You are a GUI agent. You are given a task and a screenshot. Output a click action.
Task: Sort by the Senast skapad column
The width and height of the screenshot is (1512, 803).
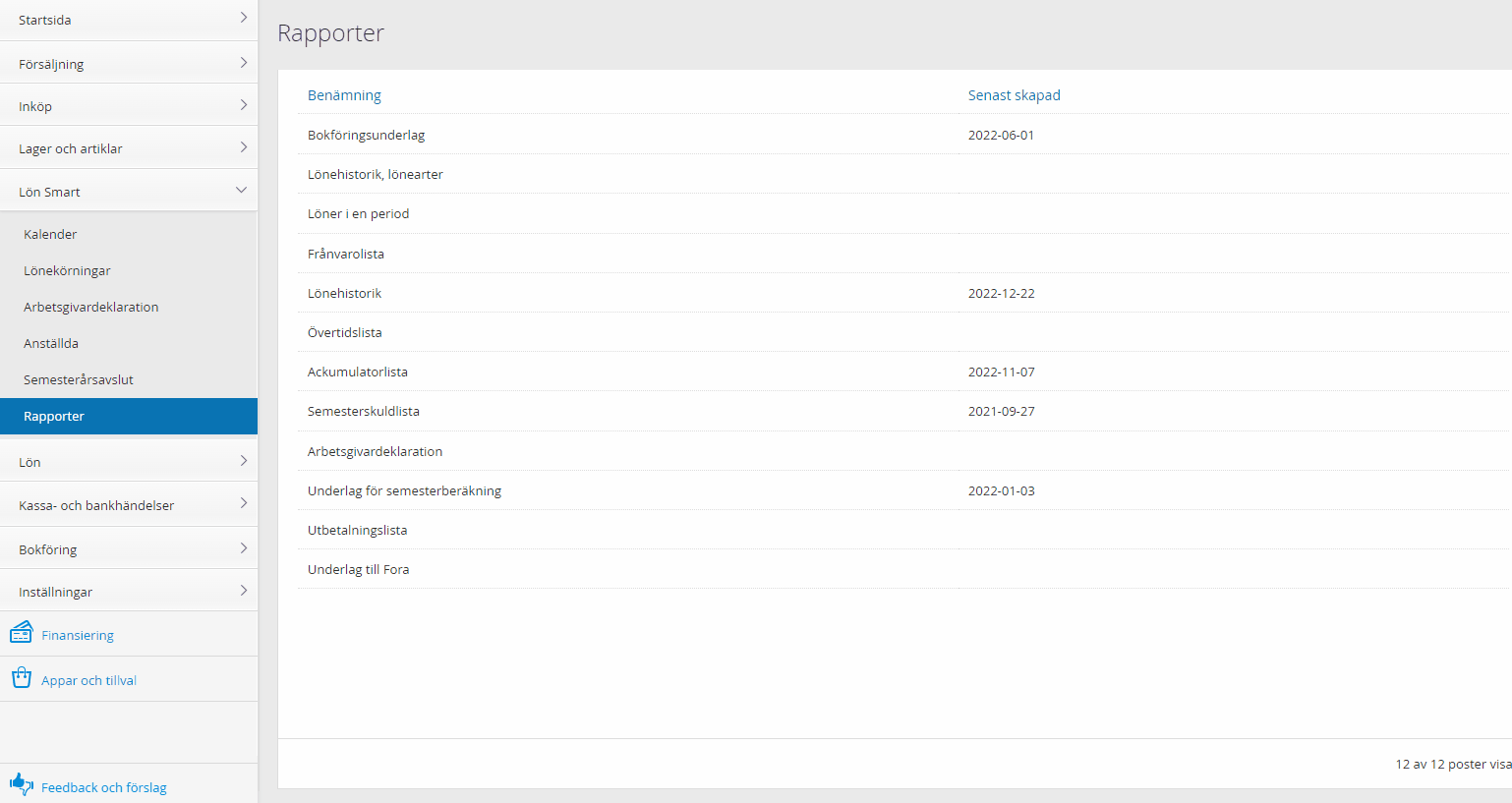point(1014,95)
